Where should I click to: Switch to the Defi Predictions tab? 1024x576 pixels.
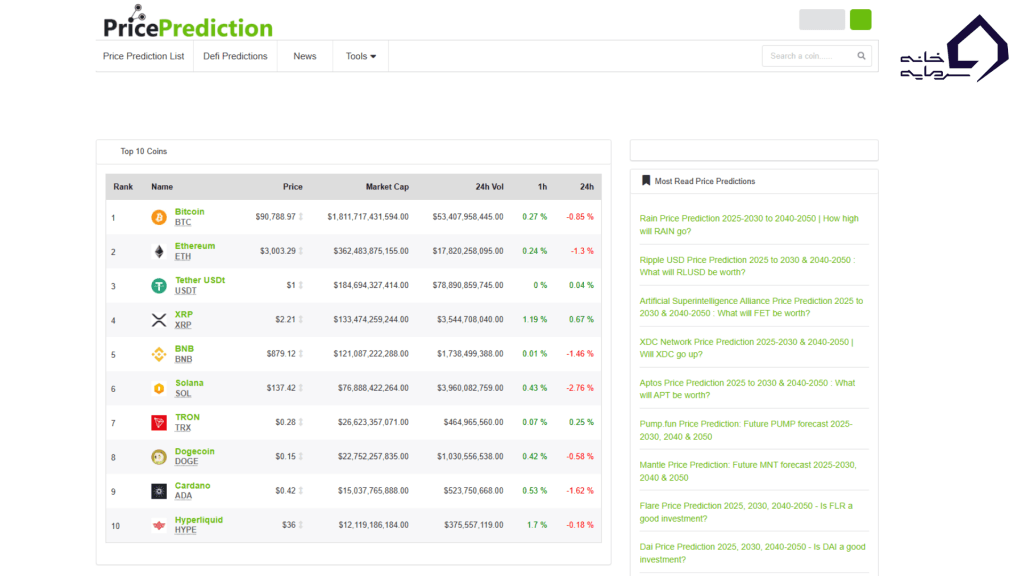[235, 56]
